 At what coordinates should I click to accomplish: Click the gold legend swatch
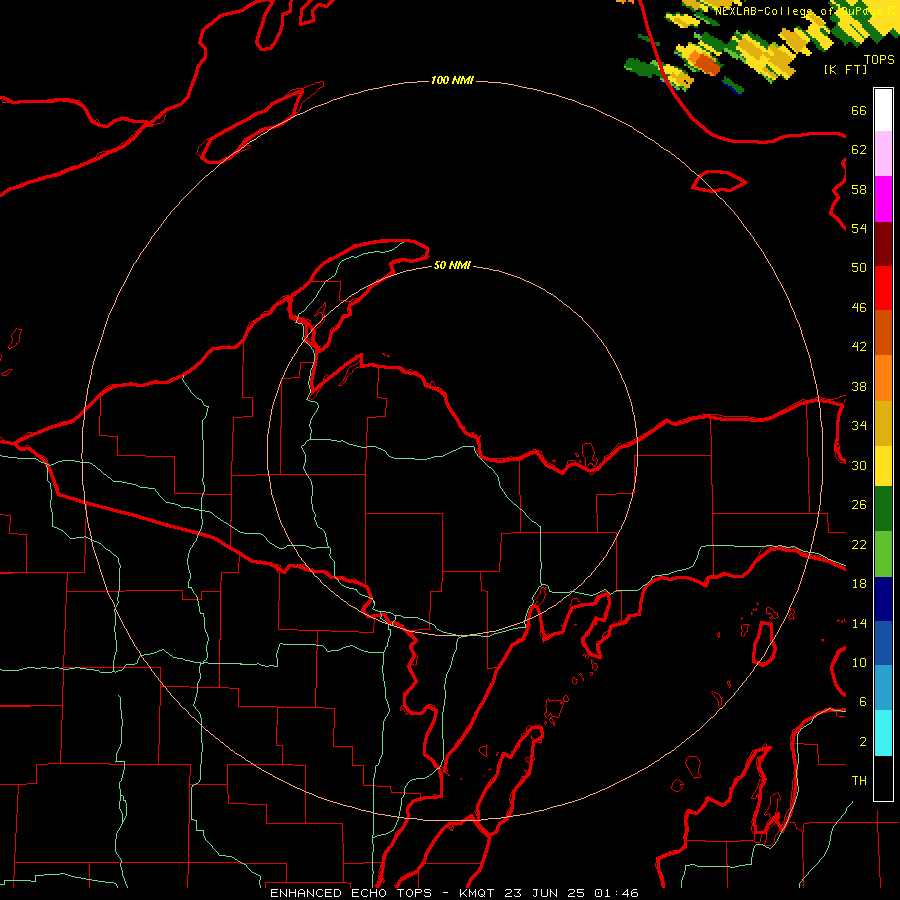coord(883,423)
